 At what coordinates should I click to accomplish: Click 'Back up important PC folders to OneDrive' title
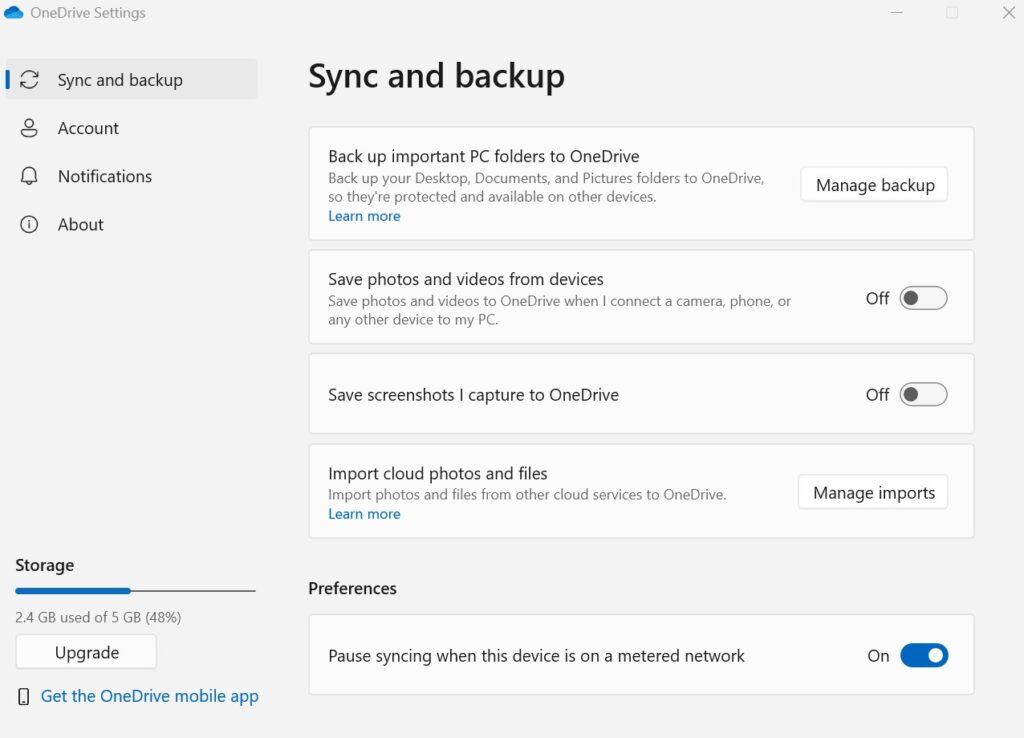tap(484, 157)
